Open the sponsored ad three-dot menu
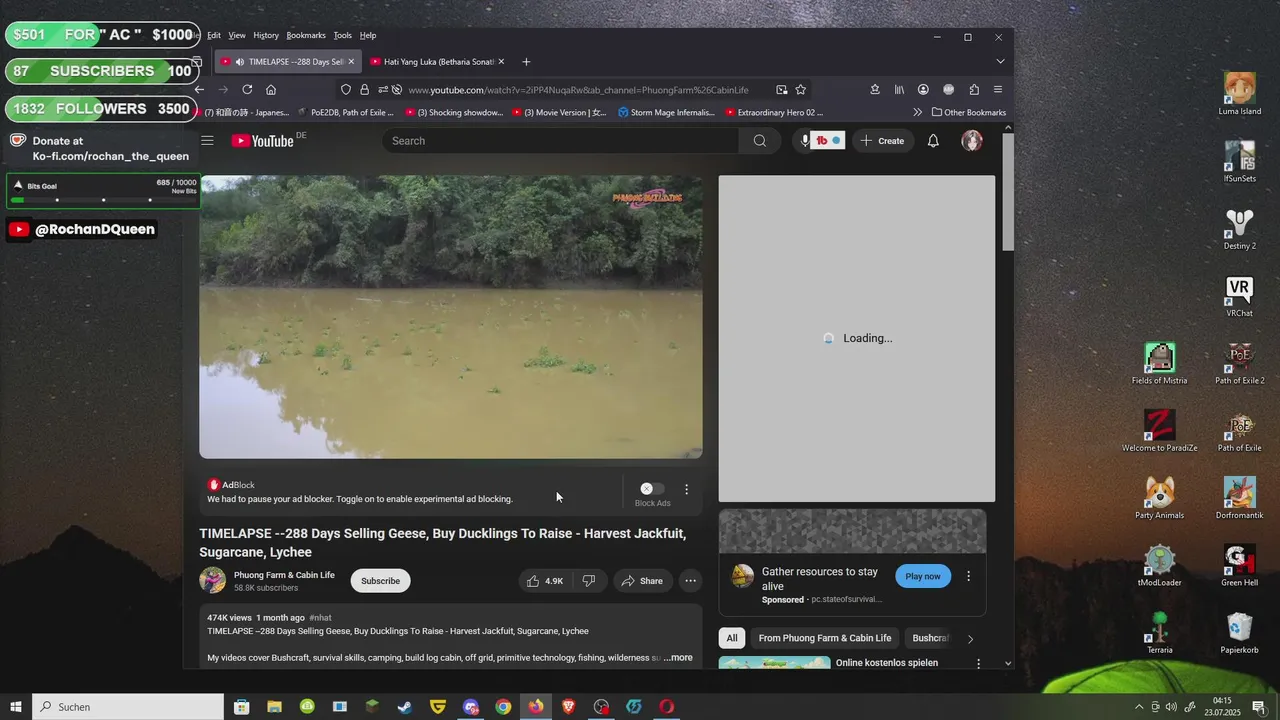1280x720 pixels. tap(968, 576)
